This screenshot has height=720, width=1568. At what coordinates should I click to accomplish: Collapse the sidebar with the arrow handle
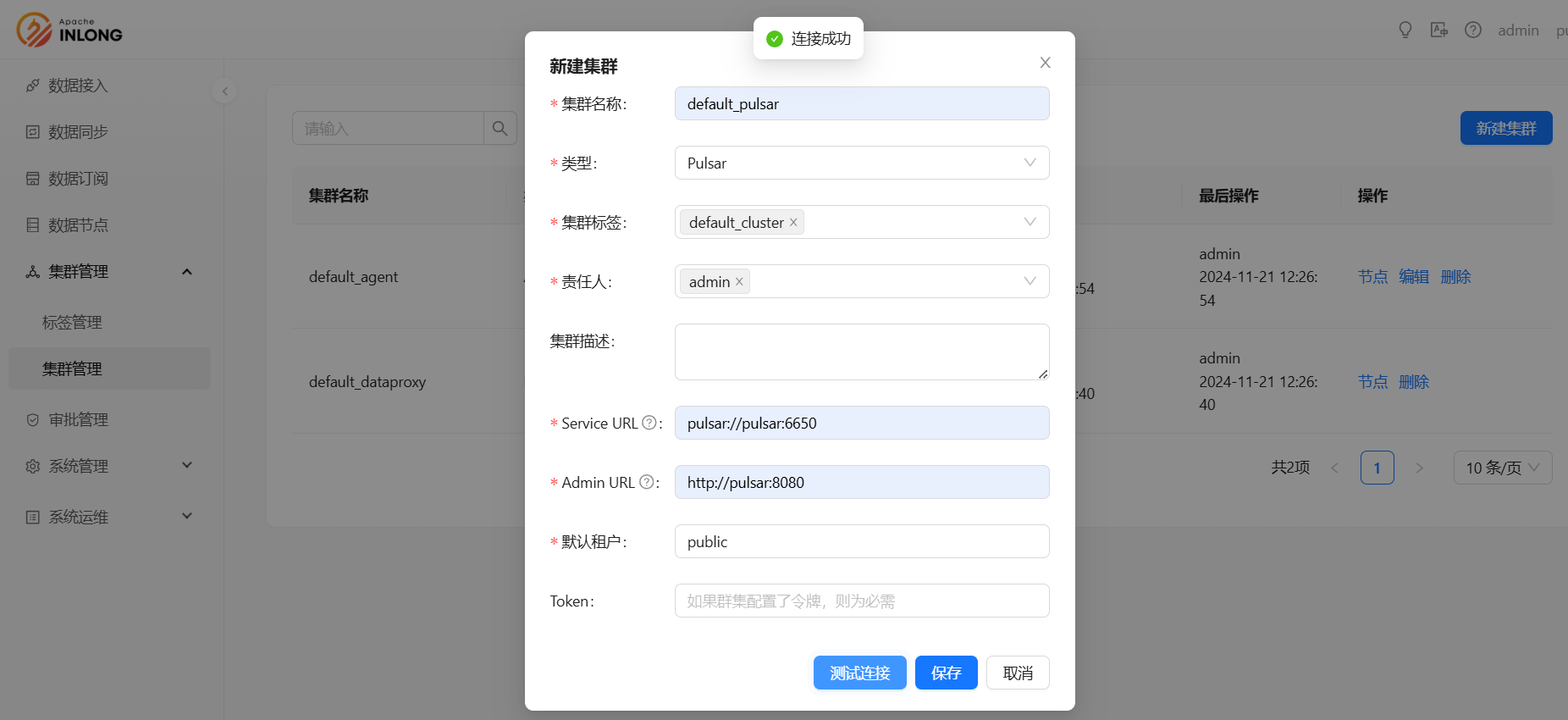(x=224, y=91)
